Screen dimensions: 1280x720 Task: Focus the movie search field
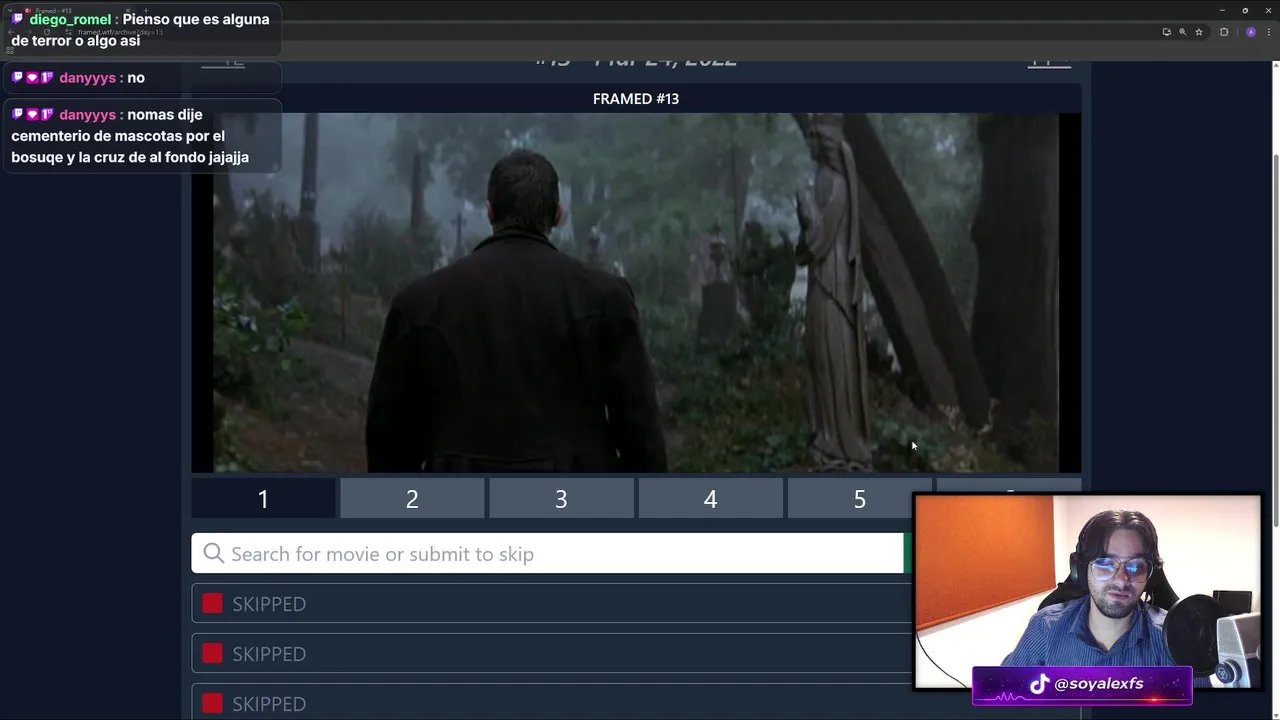pyautogui.click(x=547, y=553)
